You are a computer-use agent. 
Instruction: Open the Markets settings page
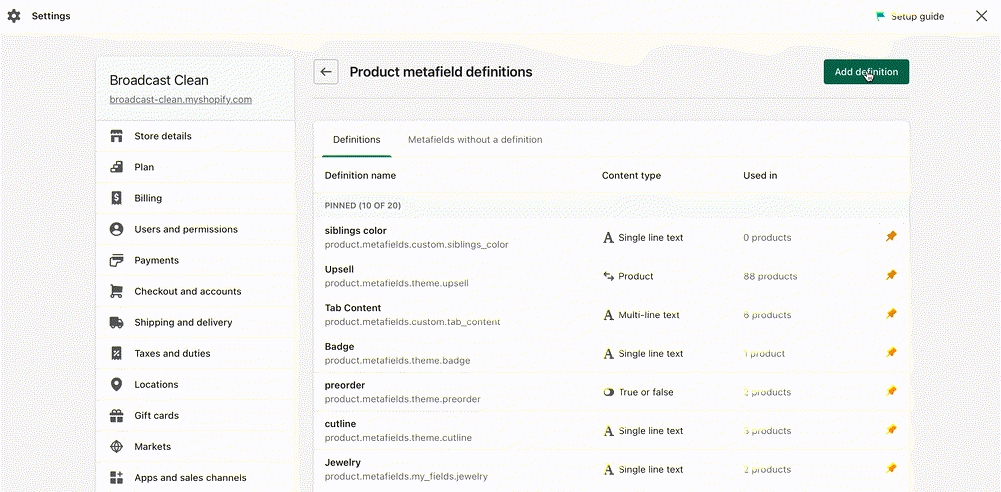pos(152,446)
